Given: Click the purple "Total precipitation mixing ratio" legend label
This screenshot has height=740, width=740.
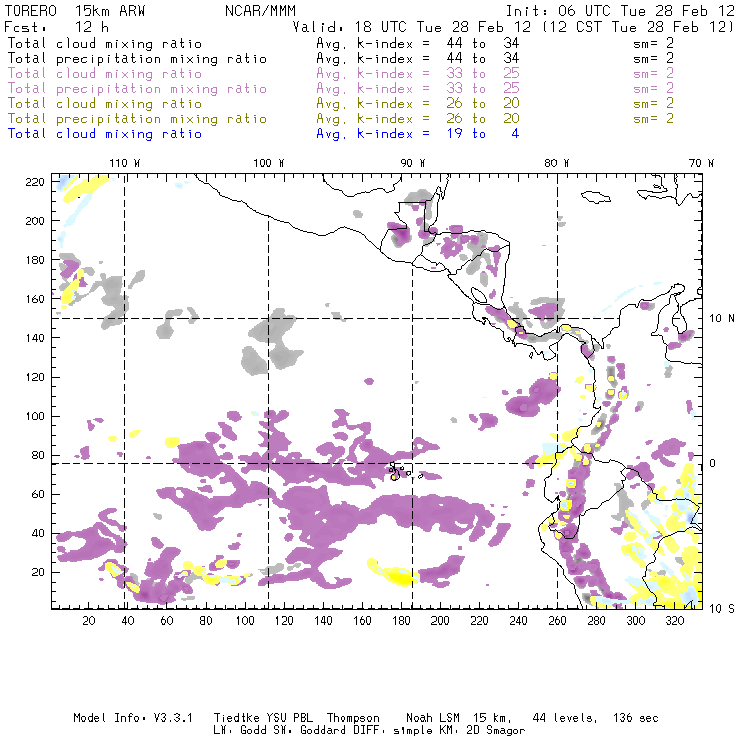Looking at the screenshot, I should (x=137, y=89).
